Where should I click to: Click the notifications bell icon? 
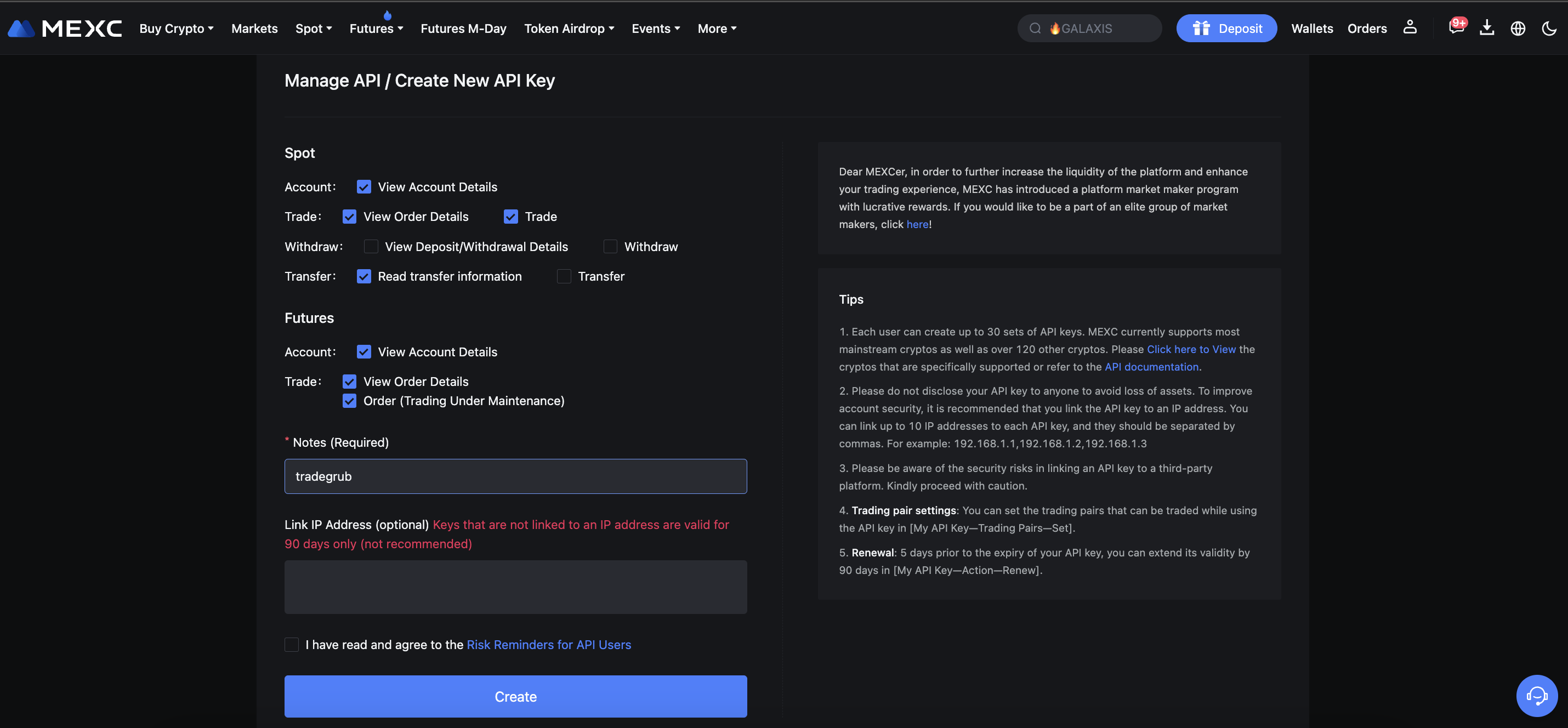pyautogui.click(x=1456, y=28)
